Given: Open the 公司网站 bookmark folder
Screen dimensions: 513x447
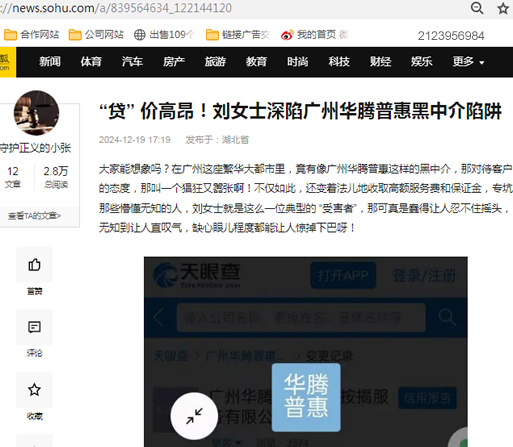Looking at the screenshot, I should (96, 34).
